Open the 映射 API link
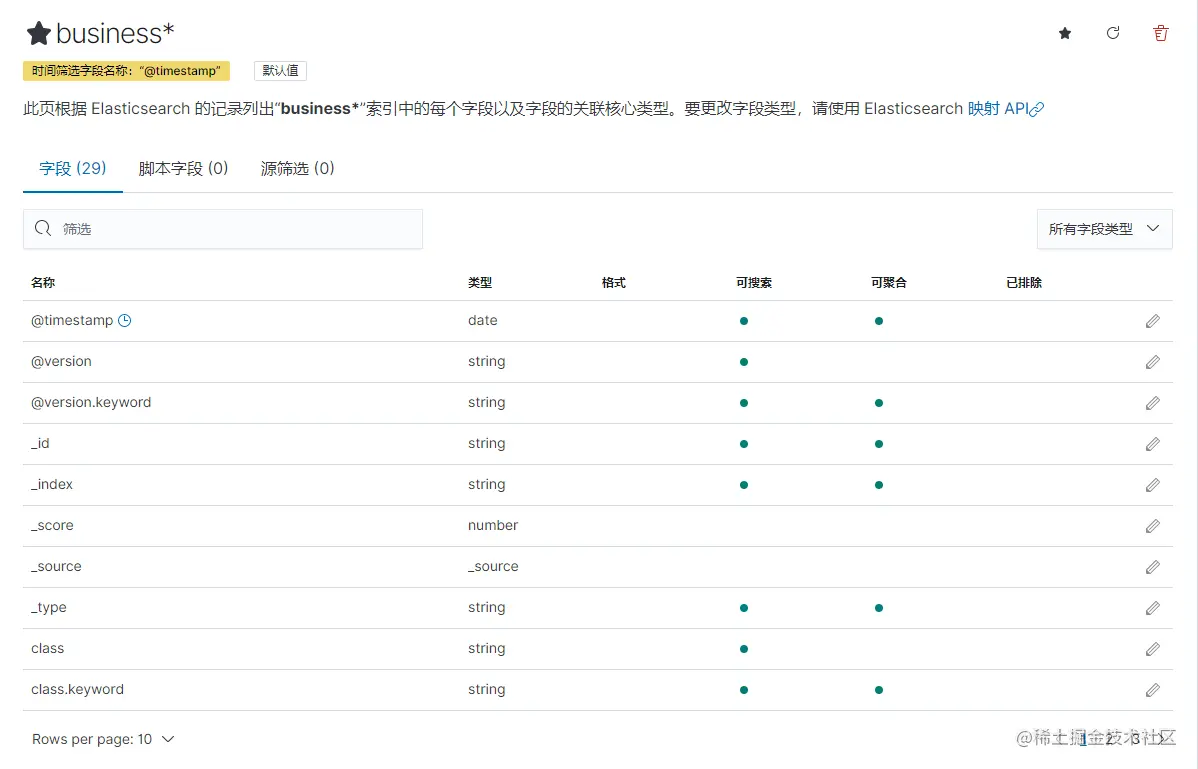 click(x=1005, y=108)
